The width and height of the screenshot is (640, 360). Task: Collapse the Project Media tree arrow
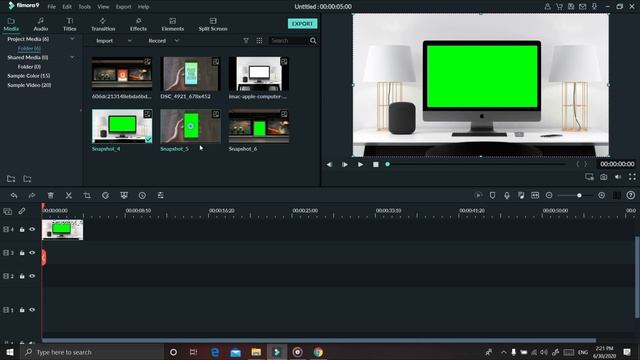coord(72,39)
